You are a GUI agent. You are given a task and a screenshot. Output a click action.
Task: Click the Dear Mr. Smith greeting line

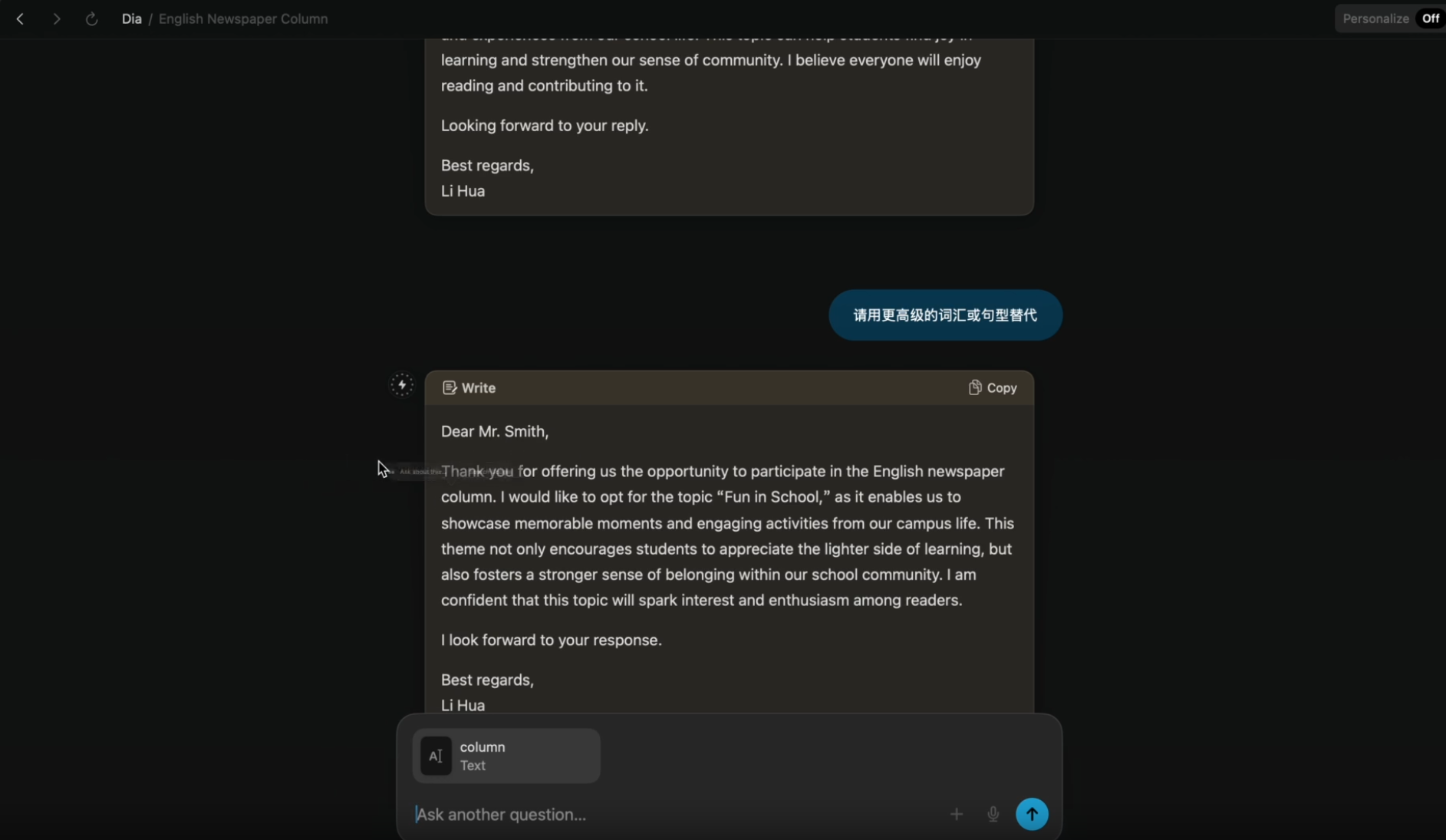pos(495,432)
